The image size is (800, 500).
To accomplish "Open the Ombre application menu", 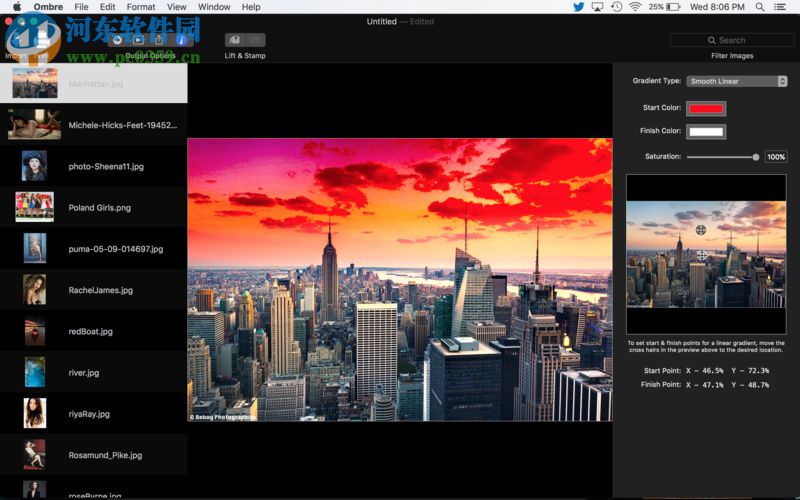I will [x=48, y=7].
